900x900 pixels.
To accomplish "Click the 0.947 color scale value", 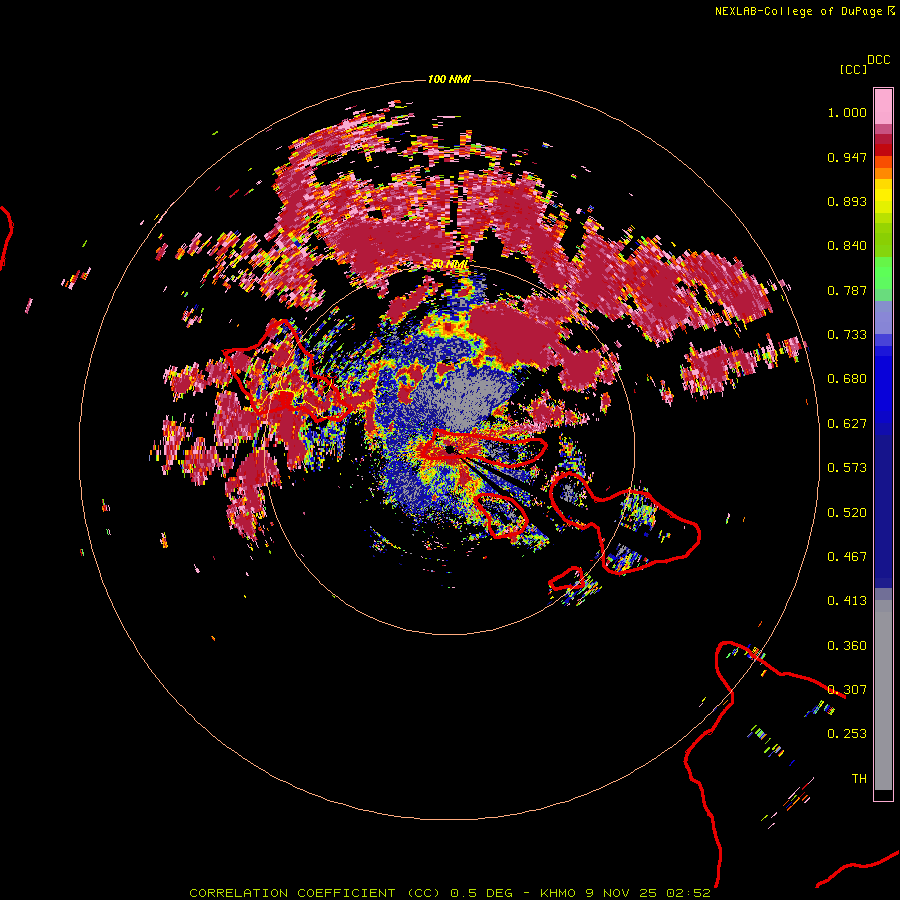I will click(x=847, y=157).
